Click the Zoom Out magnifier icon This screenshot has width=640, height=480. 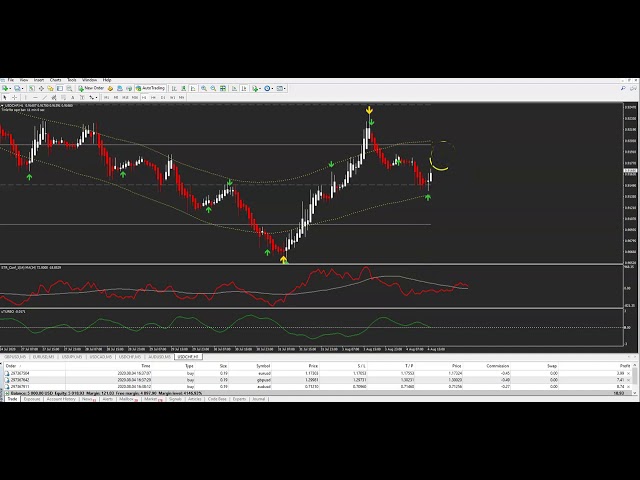[x=211, y=88]
